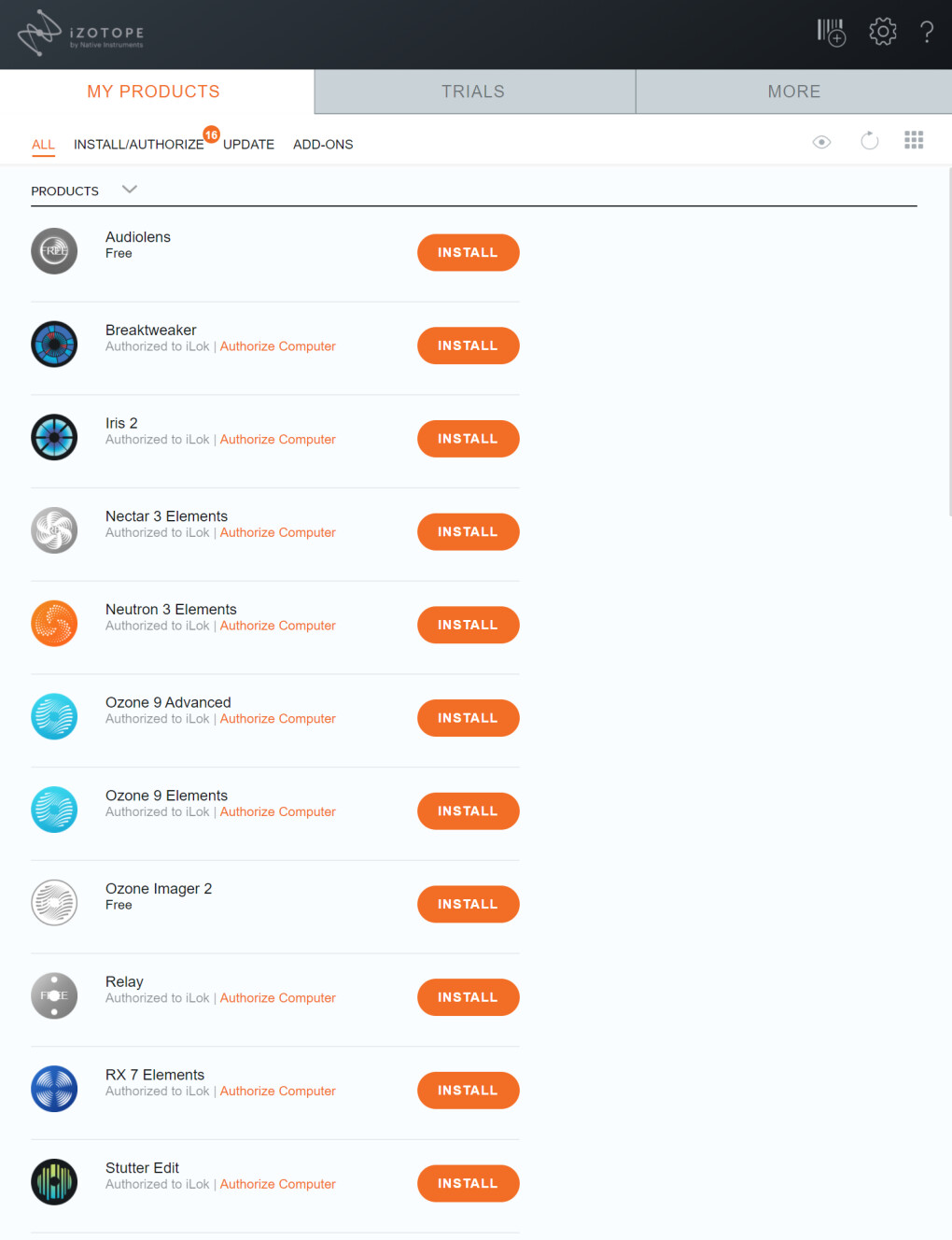Select the Add-Ons filter
Screen dimensions: 952x1240
pos(323,145)
